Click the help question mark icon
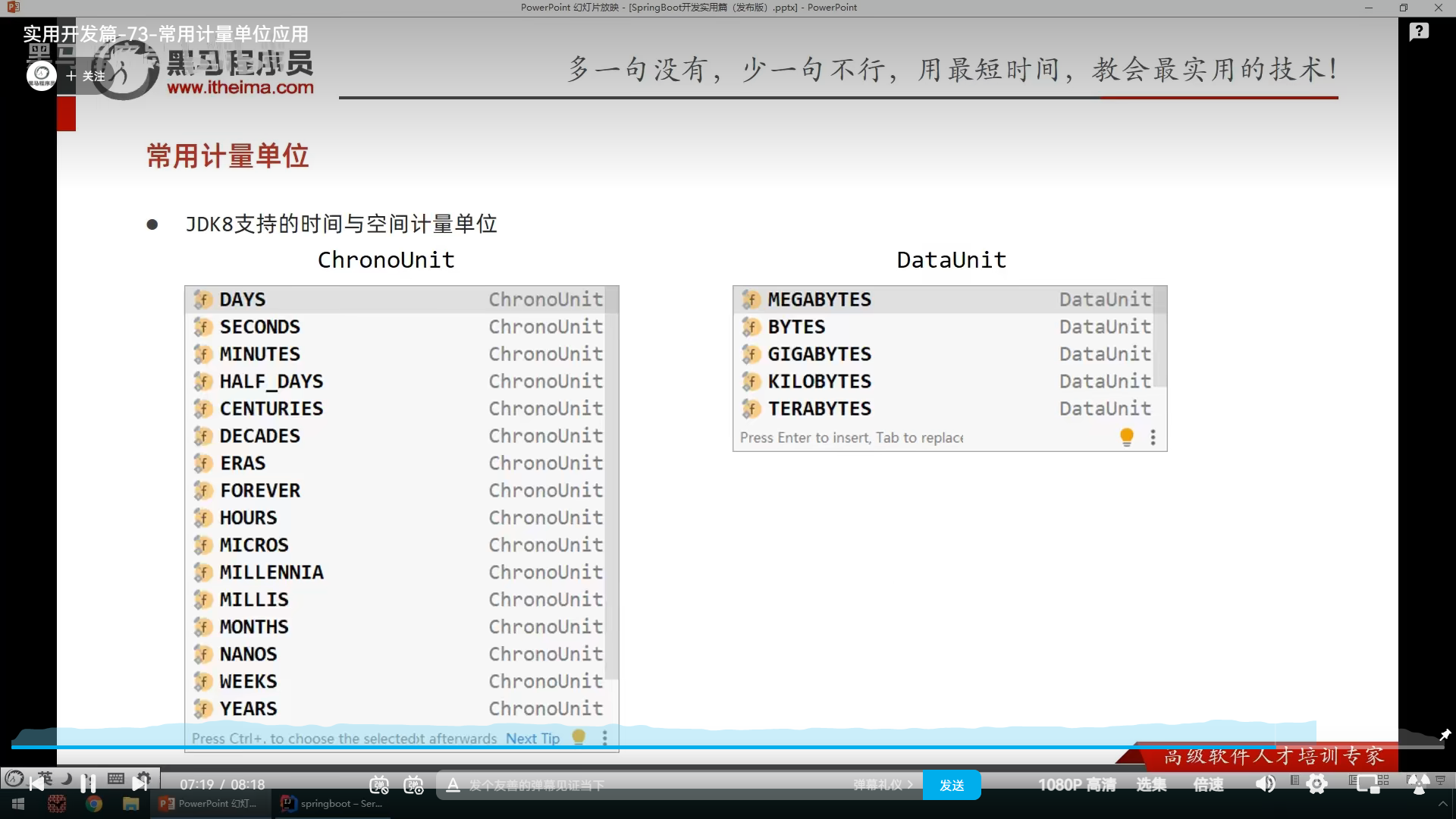1456x819 pixels. point(1419,32)
